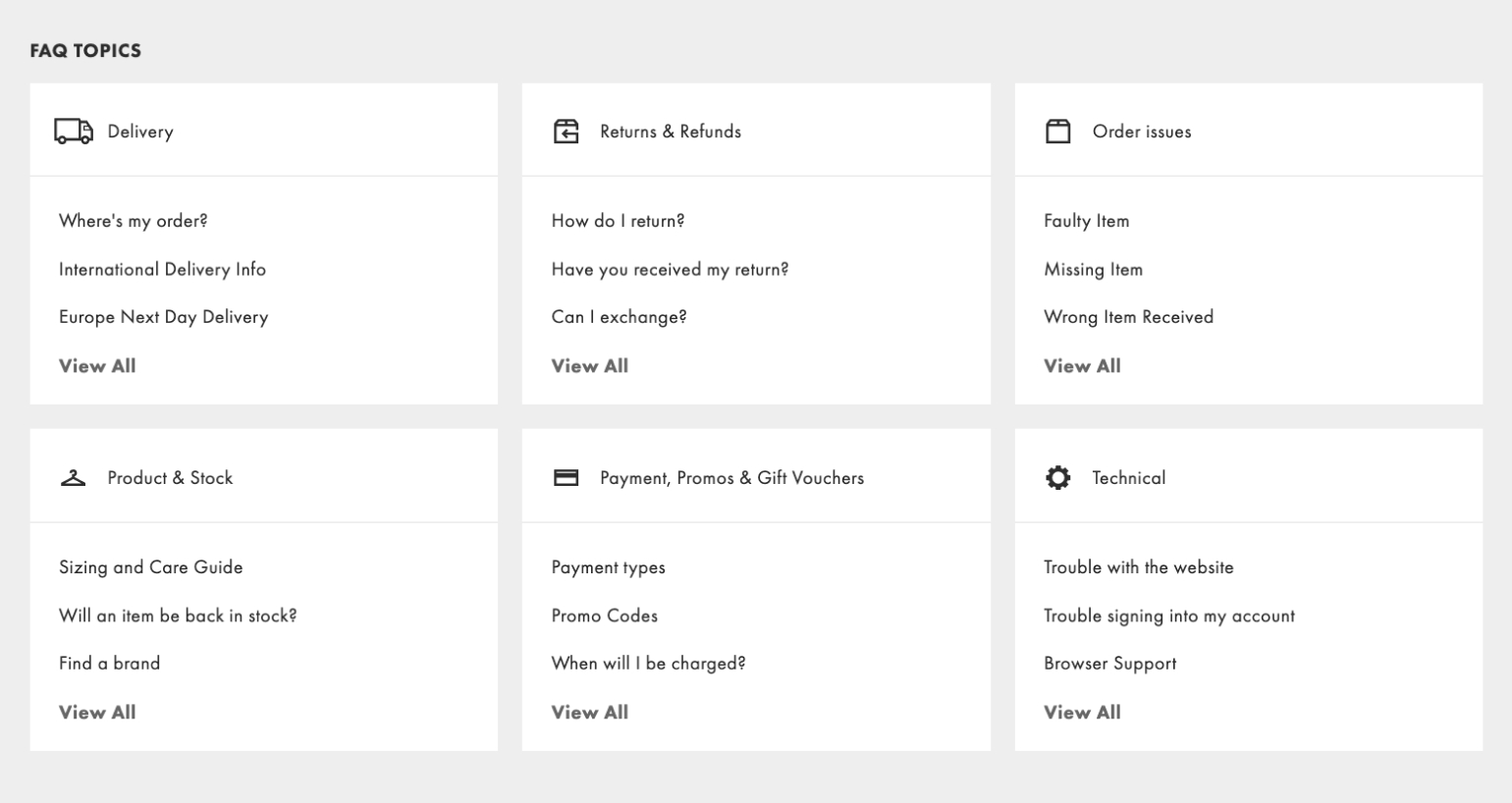Open the "Where's my order?" question
The height and width of the screenshot is (803, 1512).
(134, 221)
